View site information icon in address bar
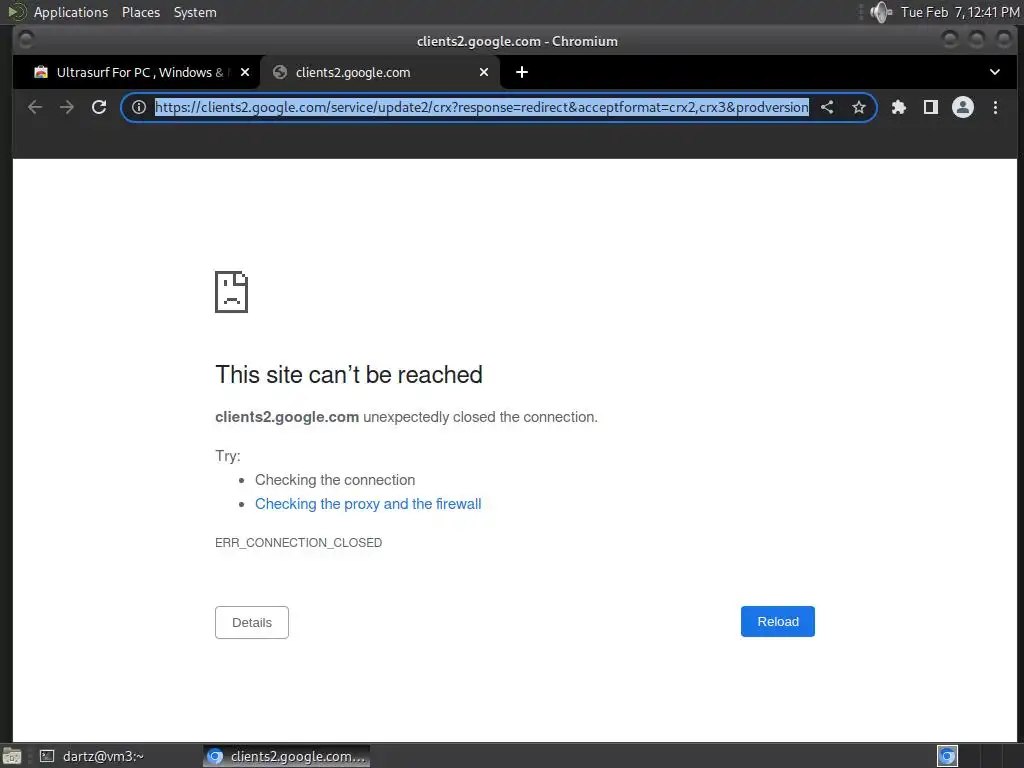1024x768 pixels. [138, 107]
